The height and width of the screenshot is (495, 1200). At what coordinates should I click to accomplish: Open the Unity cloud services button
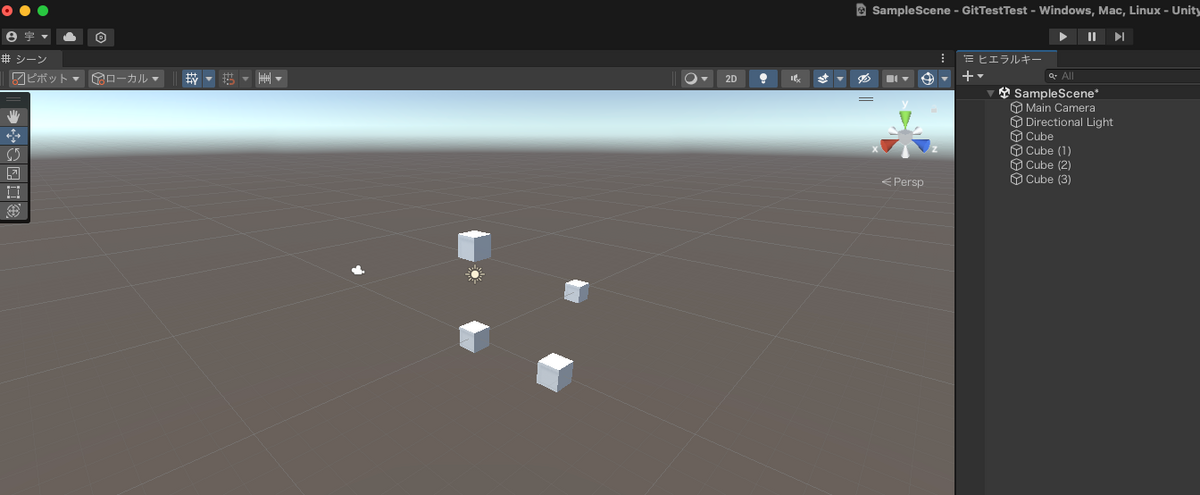click(x=70, y=37)
